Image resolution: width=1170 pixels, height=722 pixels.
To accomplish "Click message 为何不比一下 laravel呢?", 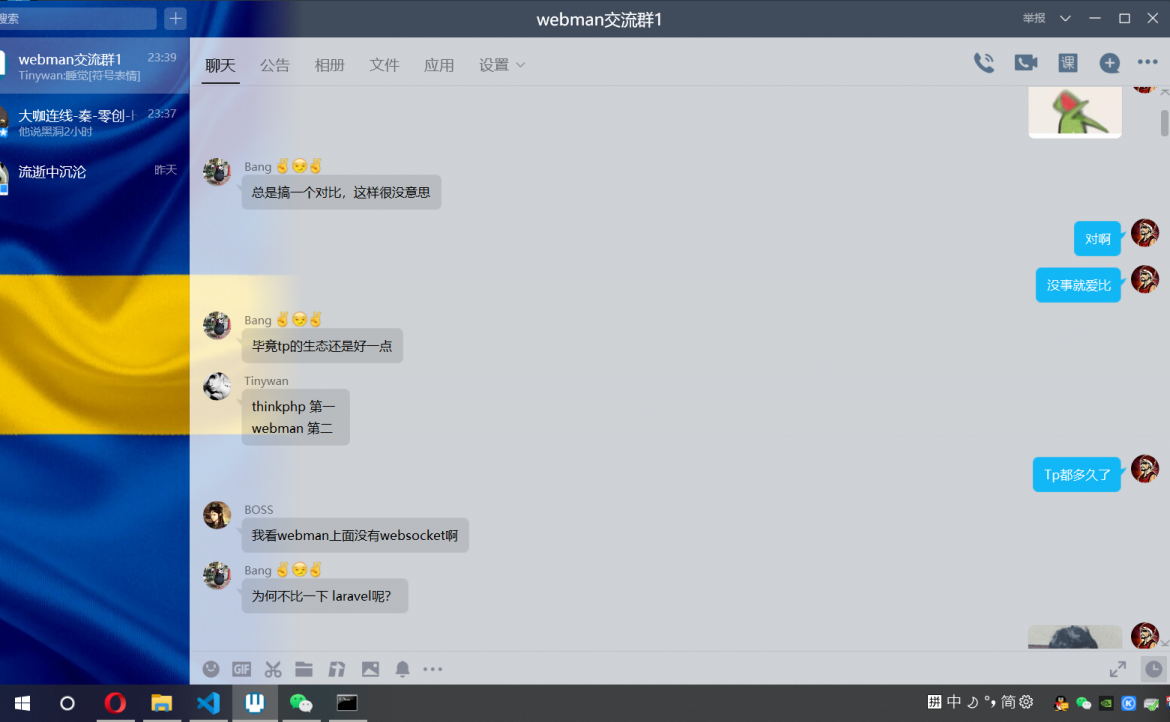I will click(x=325, y=596).
